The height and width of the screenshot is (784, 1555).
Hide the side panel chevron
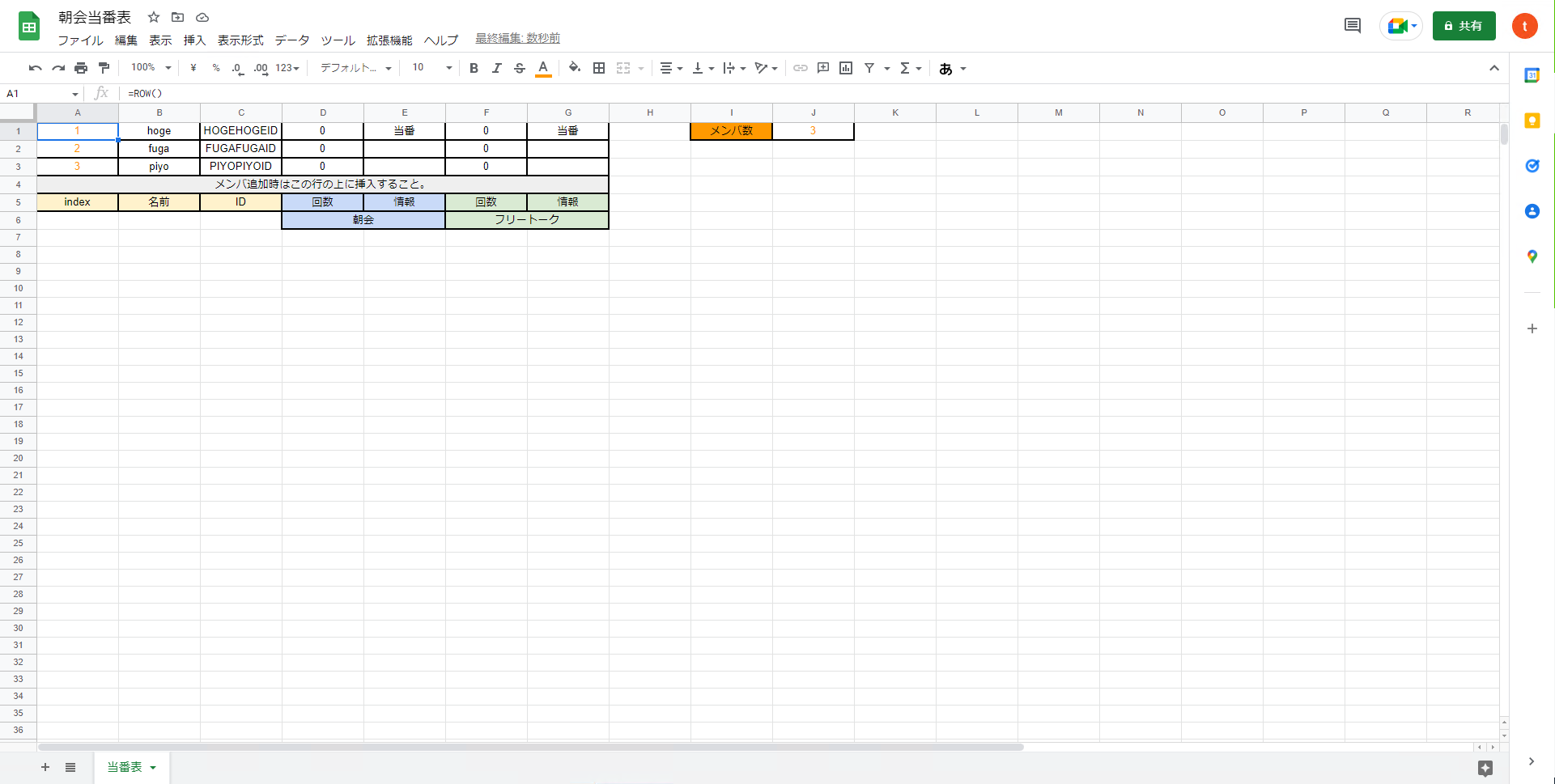point(1532,761)
